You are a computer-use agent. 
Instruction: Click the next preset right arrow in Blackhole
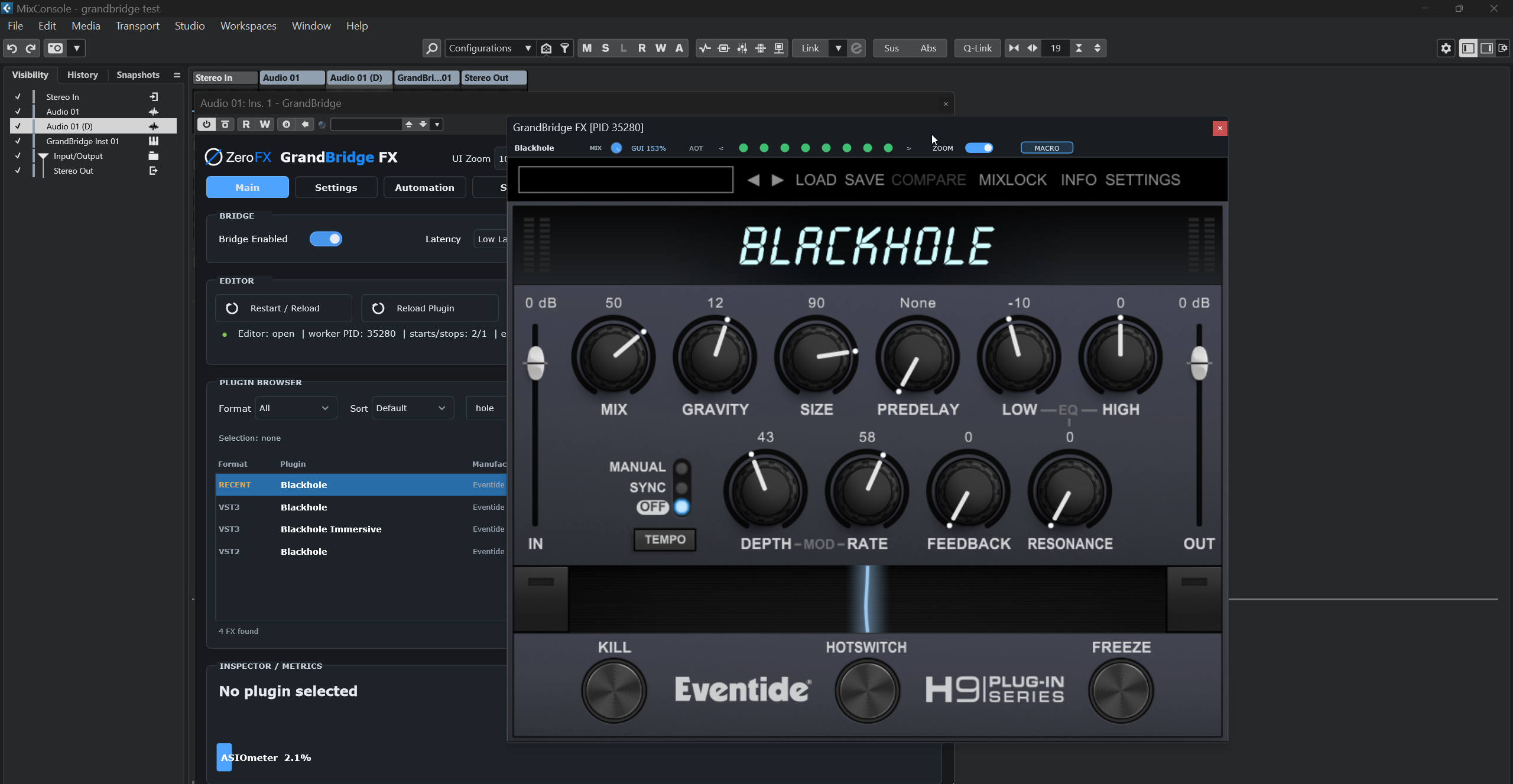(778, 180)
